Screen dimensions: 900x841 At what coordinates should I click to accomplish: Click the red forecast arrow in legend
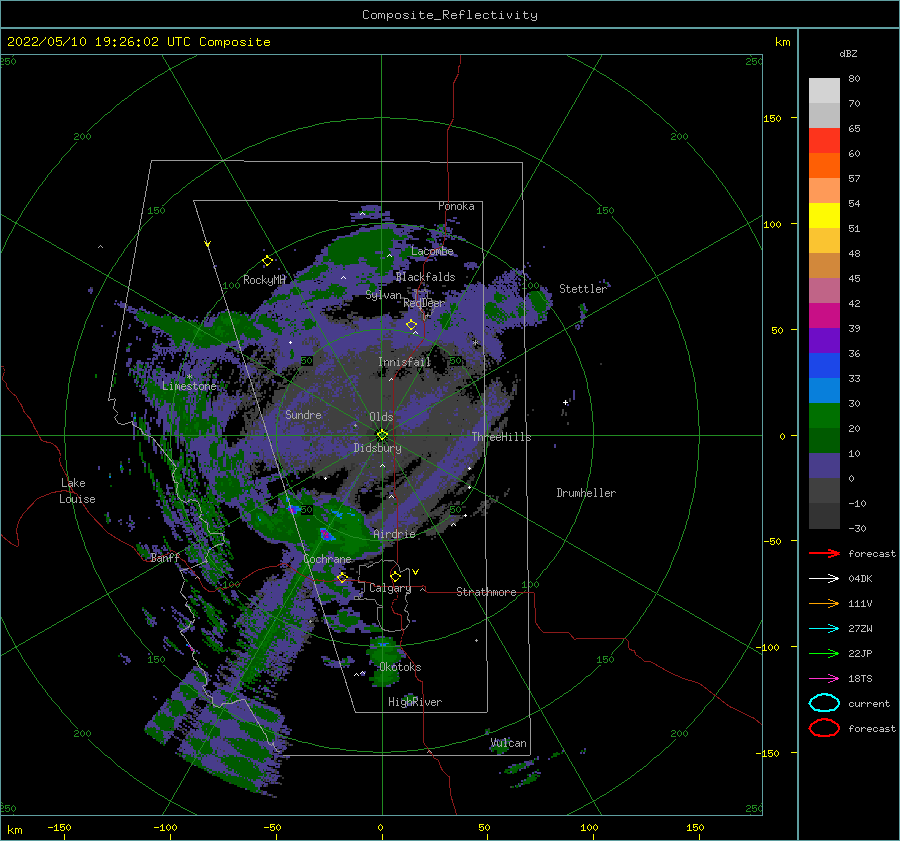pyautogui.click(x=824, y=553)
